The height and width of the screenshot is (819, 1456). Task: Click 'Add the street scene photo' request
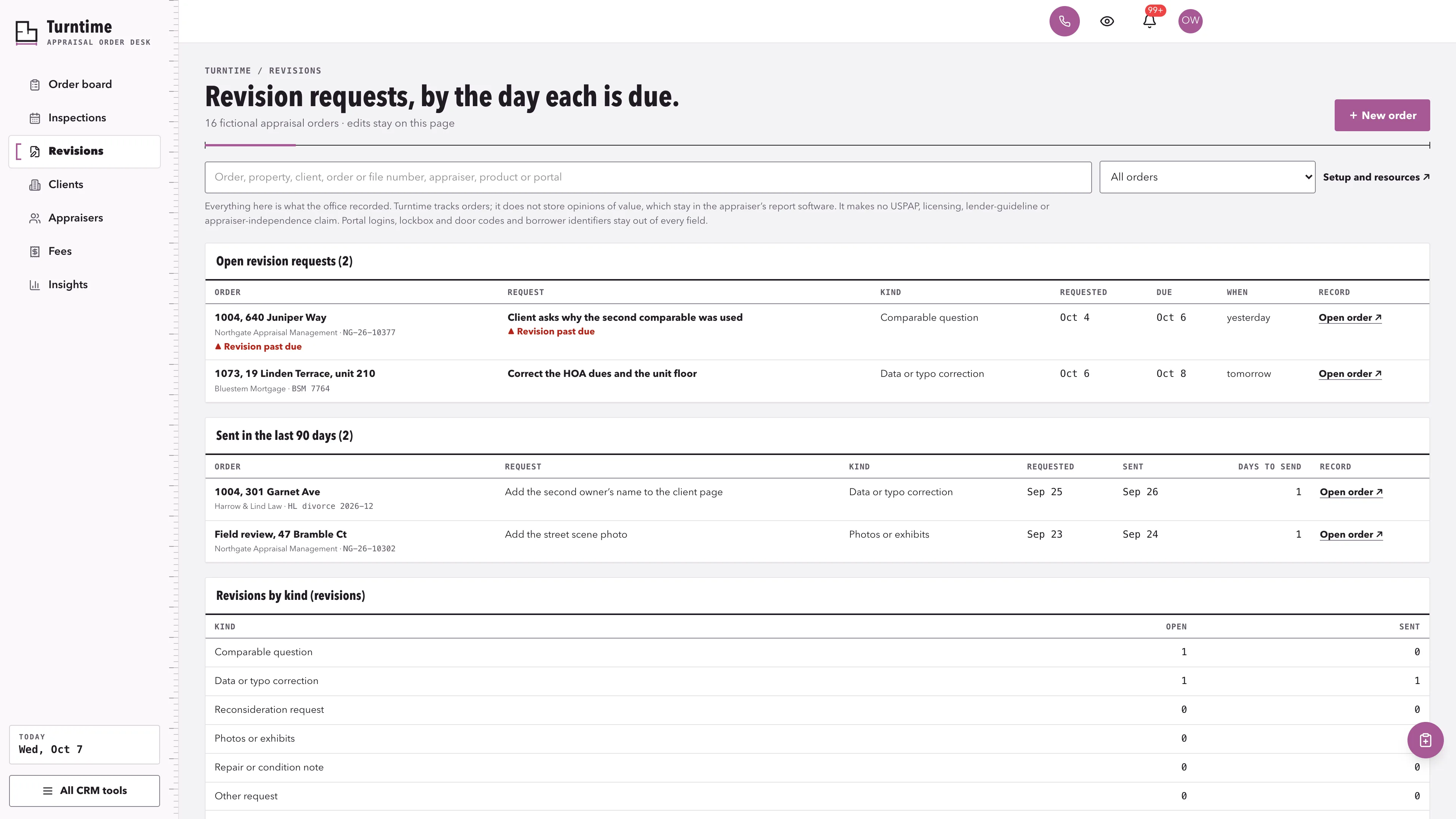coord(566,534)
